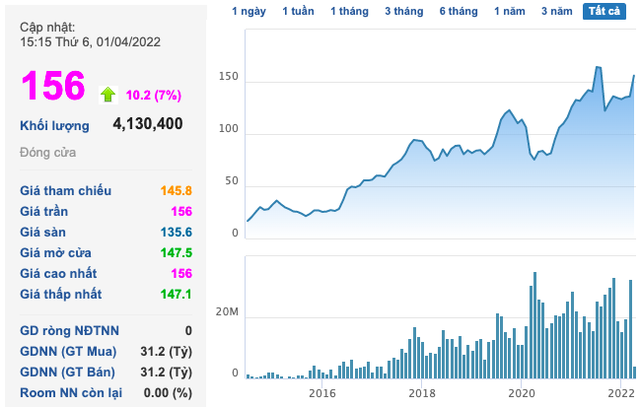The image size is (640, 407).
Task: Click the 'Room NN còn lại' label
Action: tap(71, 393)
